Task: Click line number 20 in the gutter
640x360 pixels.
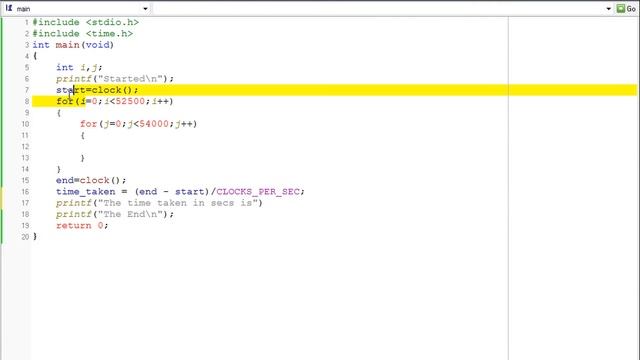Action: tap(25, 237)
